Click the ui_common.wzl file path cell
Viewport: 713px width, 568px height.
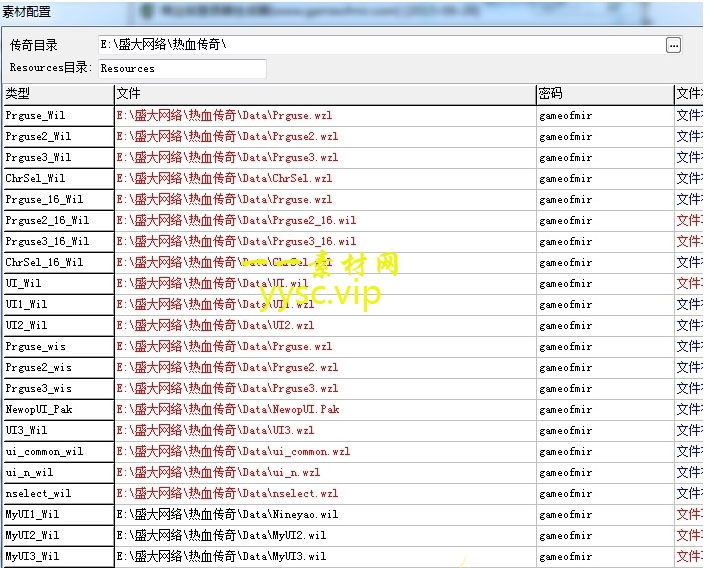[324, 452]
